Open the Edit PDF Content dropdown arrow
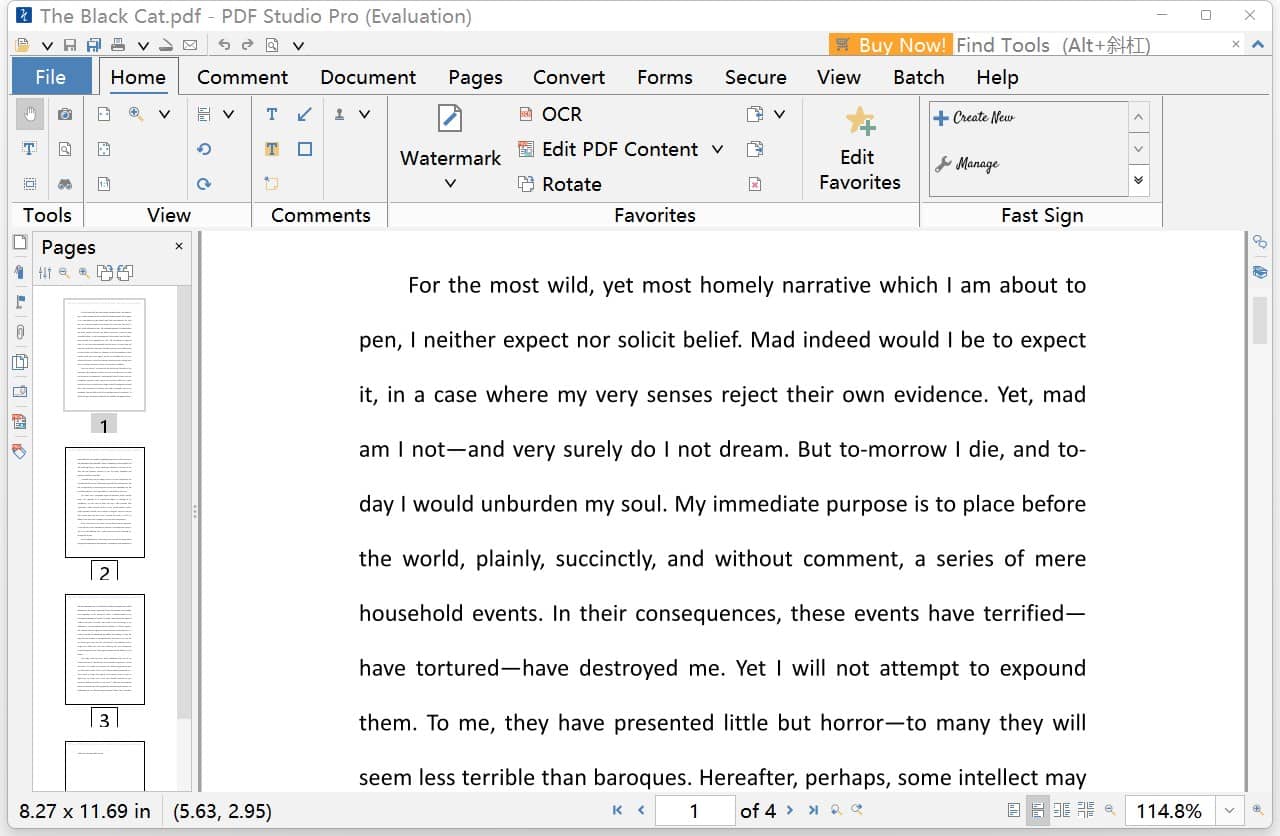The image size is (1280, 836). pos(717,149)
